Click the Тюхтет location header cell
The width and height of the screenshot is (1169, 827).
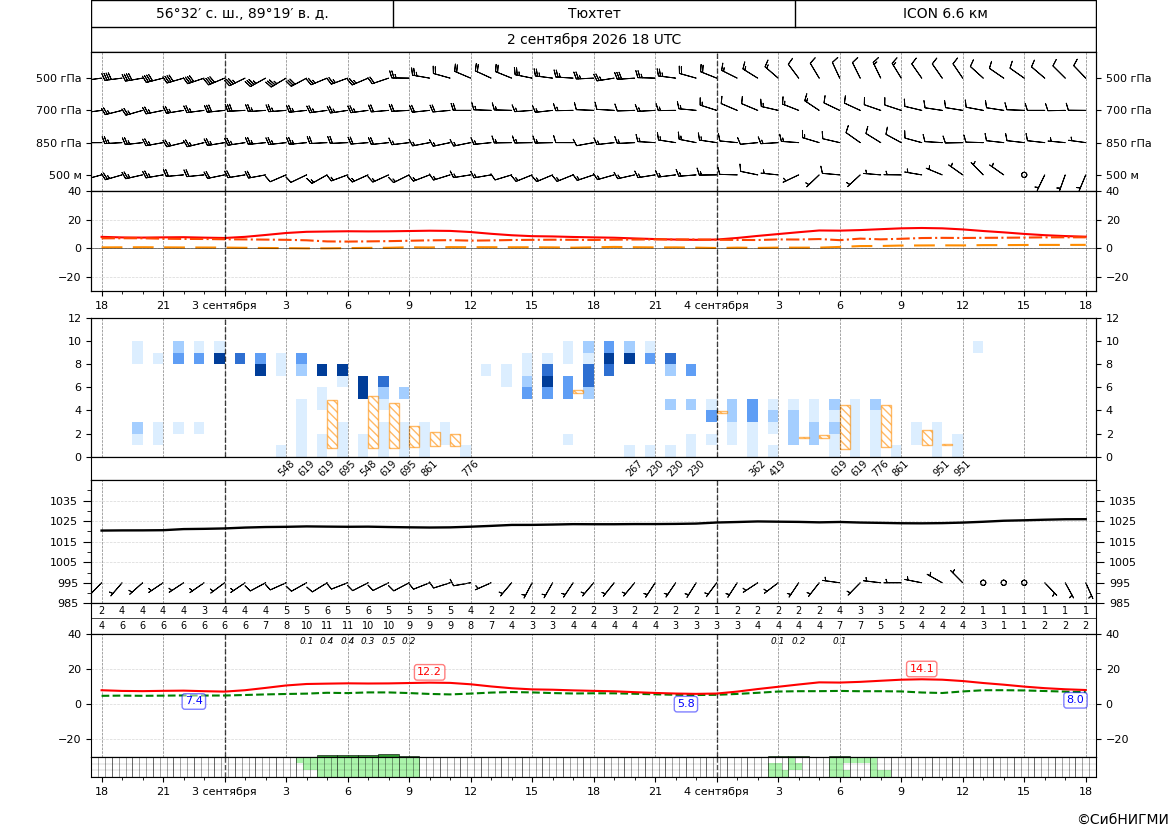[594, 13]
